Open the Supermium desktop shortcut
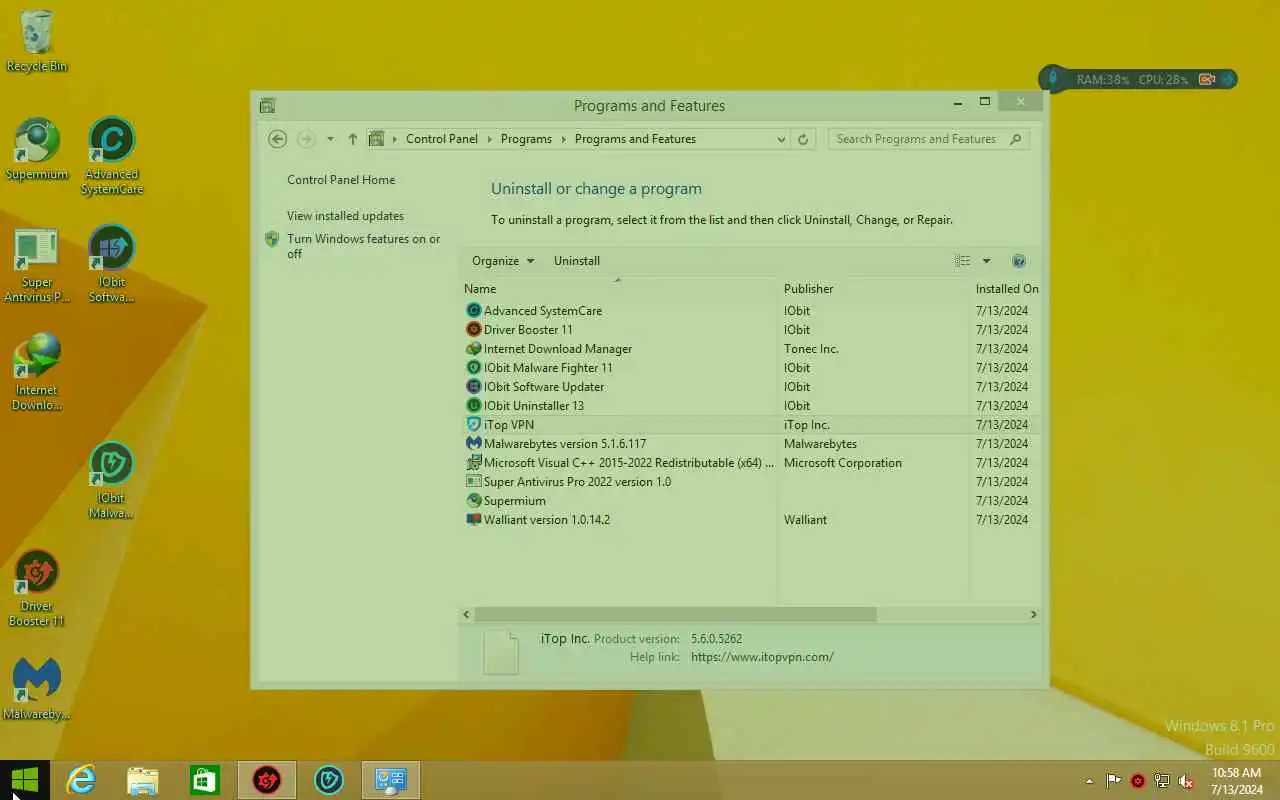 [x=37, y=150]
